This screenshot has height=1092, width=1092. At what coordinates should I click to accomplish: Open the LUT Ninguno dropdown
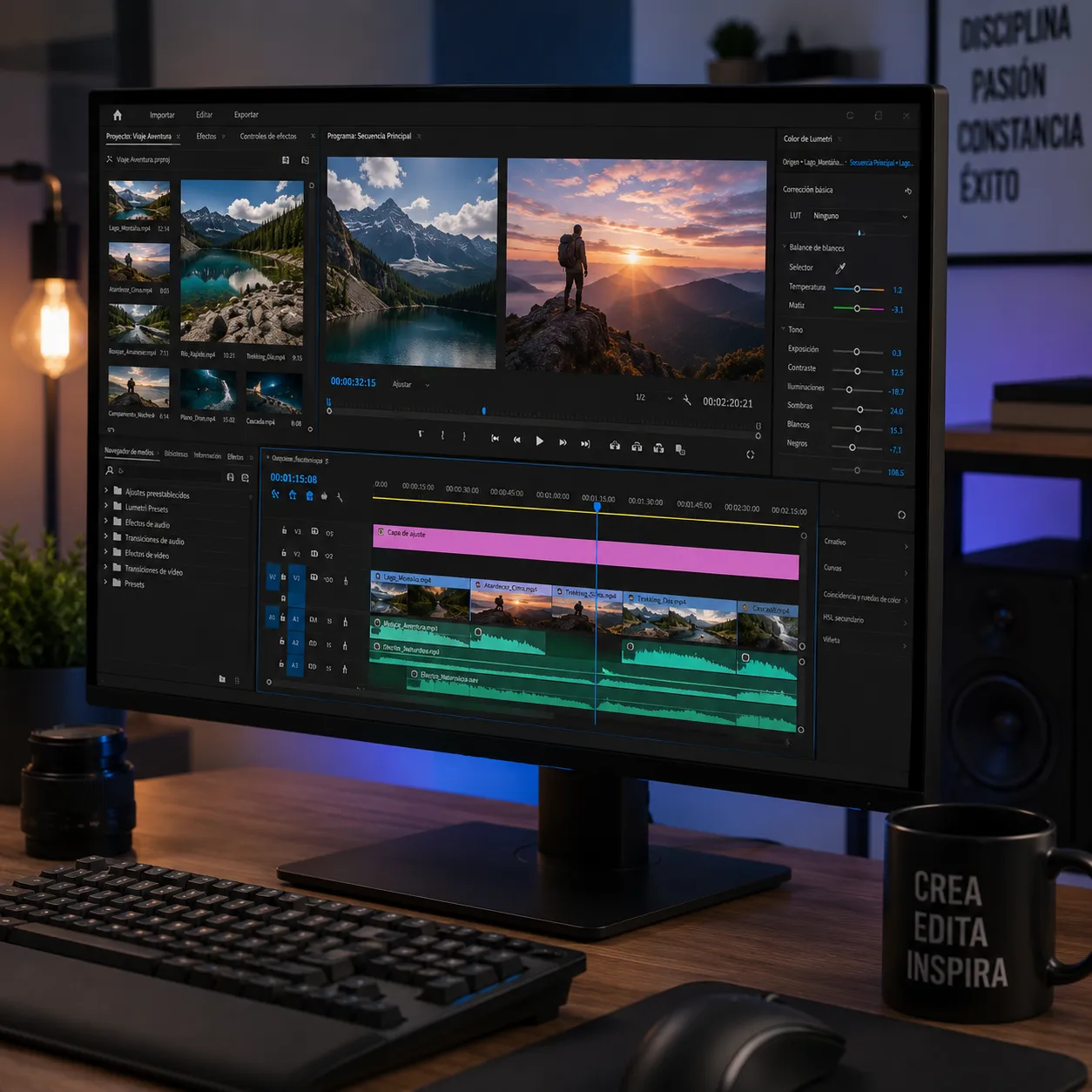(860, 216)
